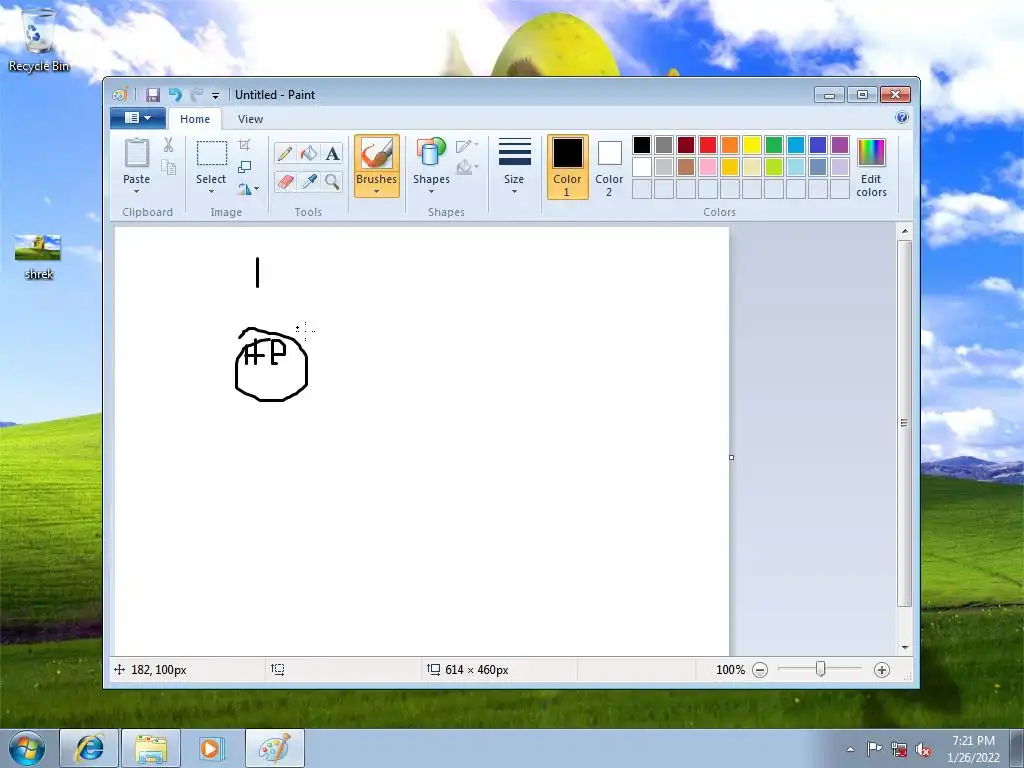Click the Resize icon in Image group

(x=245, y=167)
